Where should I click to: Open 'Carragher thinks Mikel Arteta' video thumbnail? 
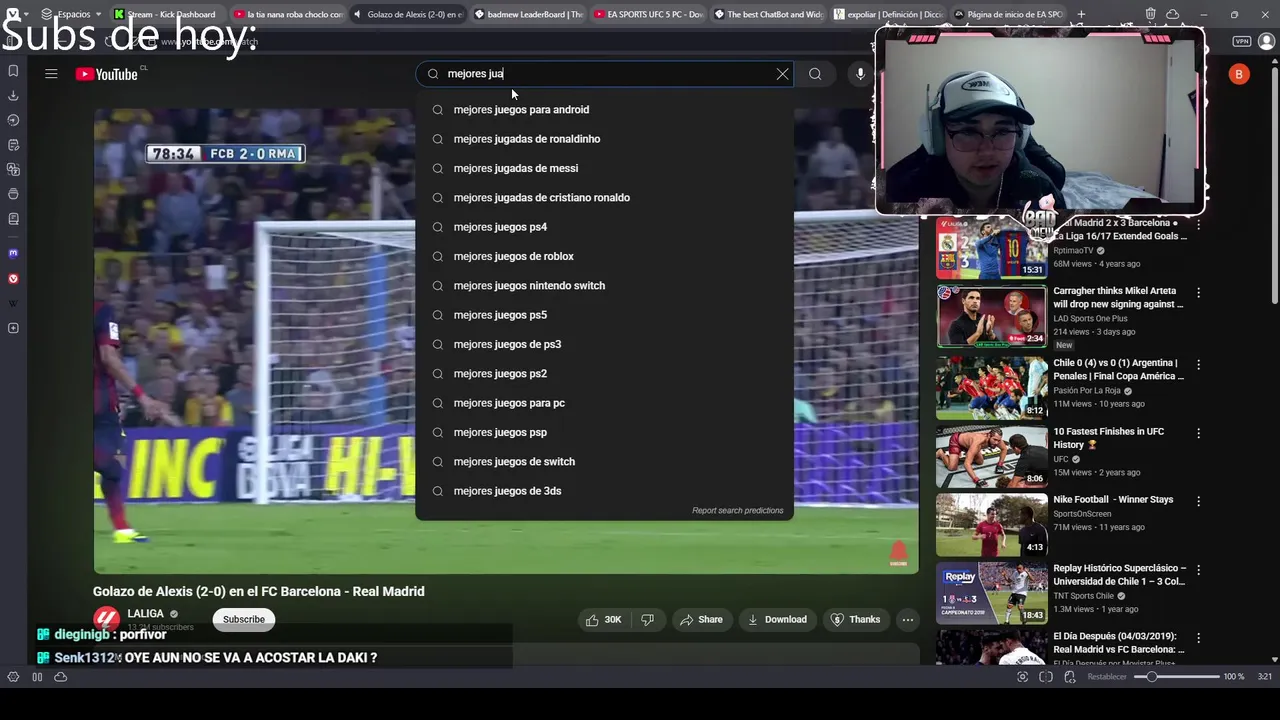pyautogui.click(x=991, y=316)
